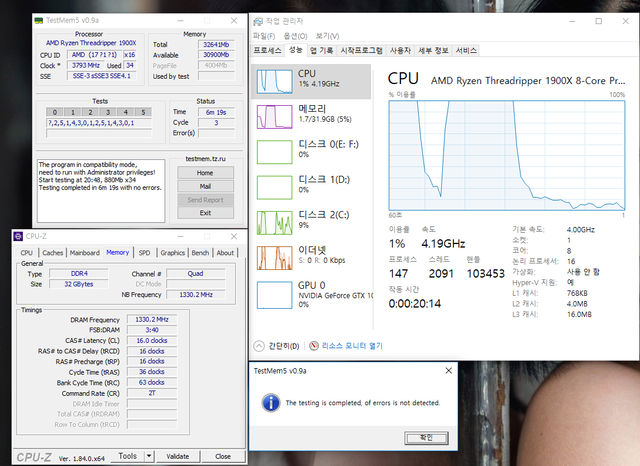Close the TestMem5 completion dialog

(x=448, y=371)
